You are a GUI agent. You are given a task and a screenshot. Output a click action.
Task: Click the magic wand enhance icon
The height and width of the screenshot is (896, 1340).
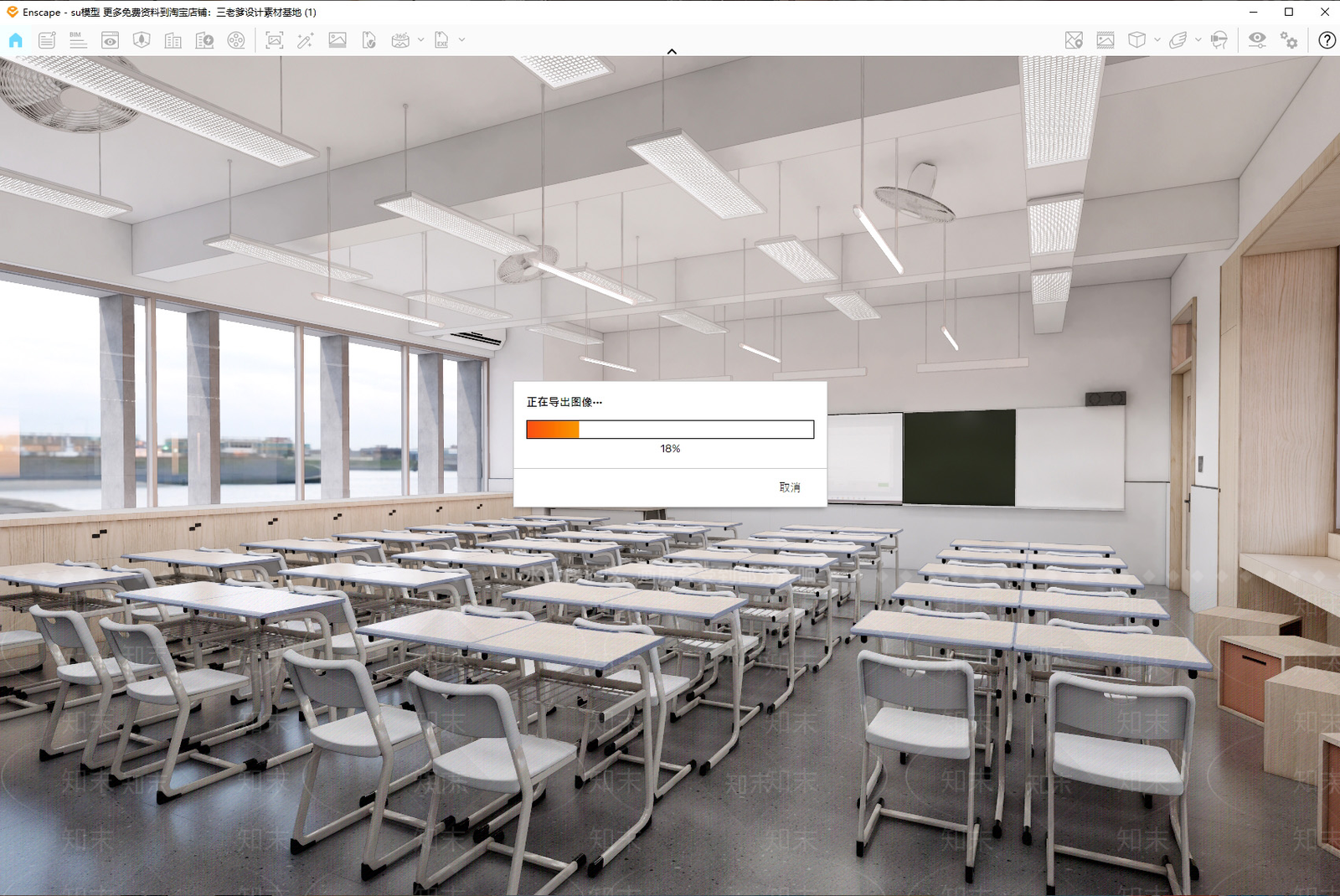[x=306, y=40]
